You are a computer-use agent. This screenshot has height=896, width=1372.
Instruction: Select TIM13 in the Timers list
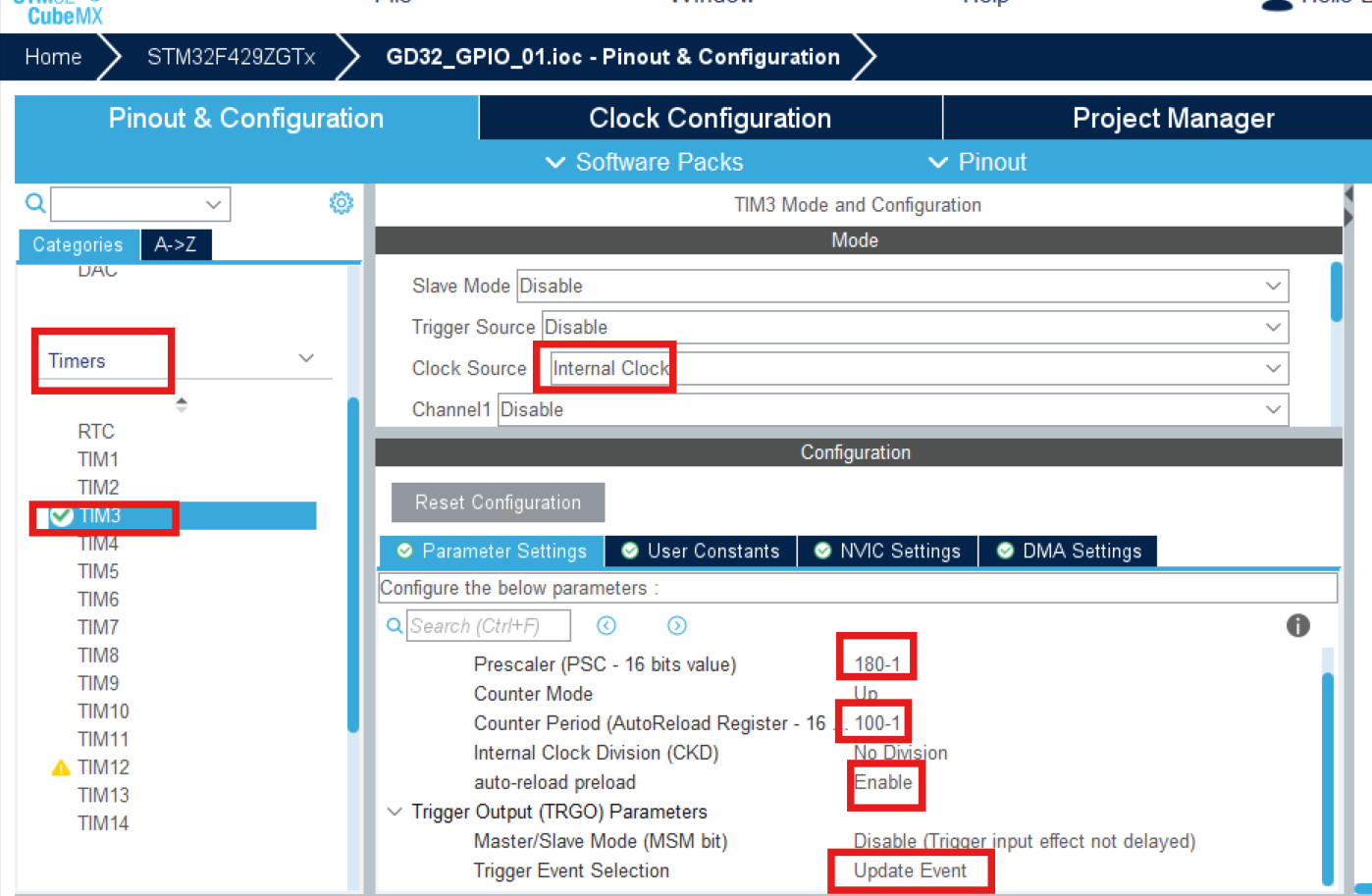[x=103, y=795]
